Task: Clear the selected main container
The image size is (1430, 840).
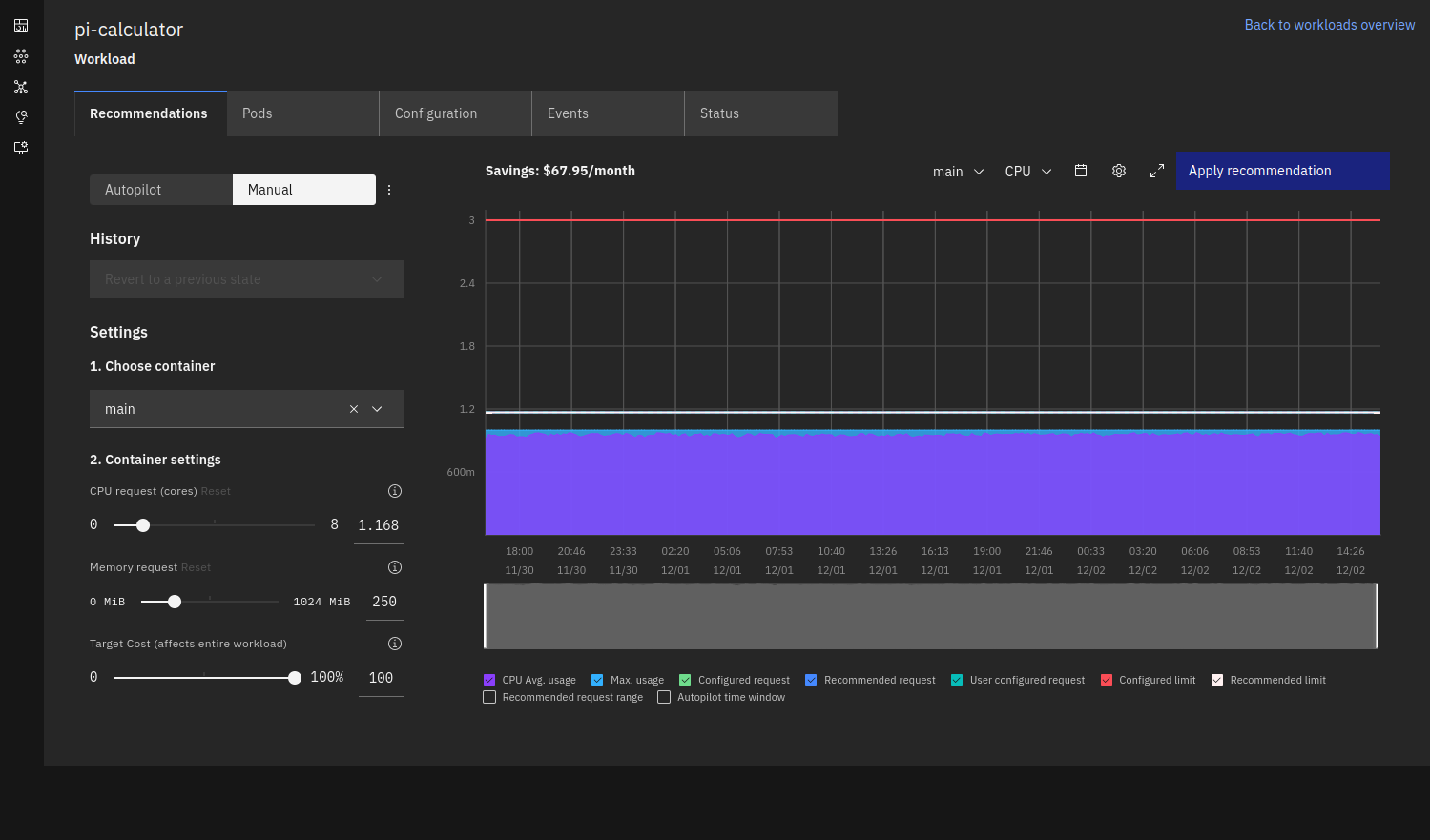Action: pos(354,409)
